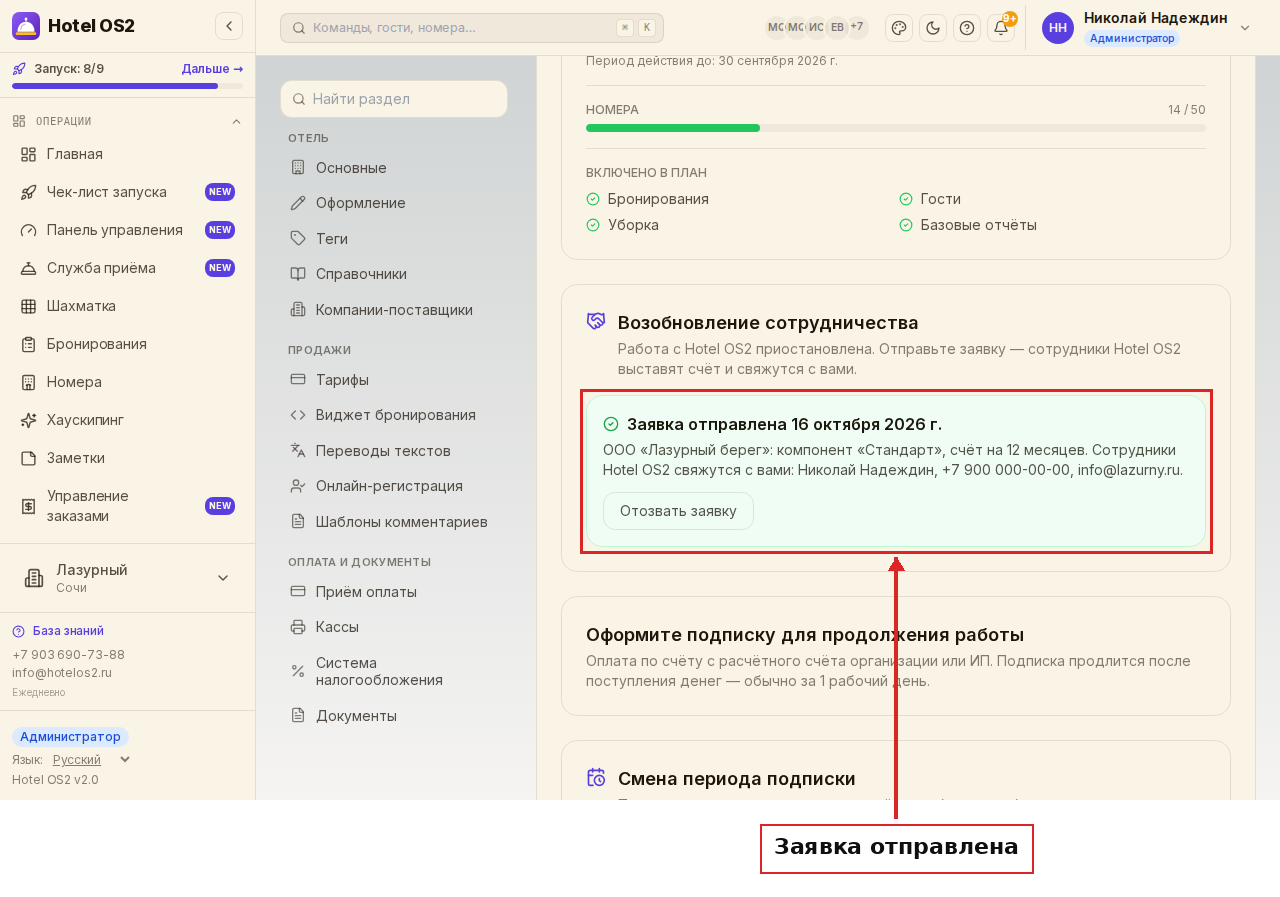This screenshot has height=897, width=1280.
Task: Open the theme palette icon
Action: 899,28
